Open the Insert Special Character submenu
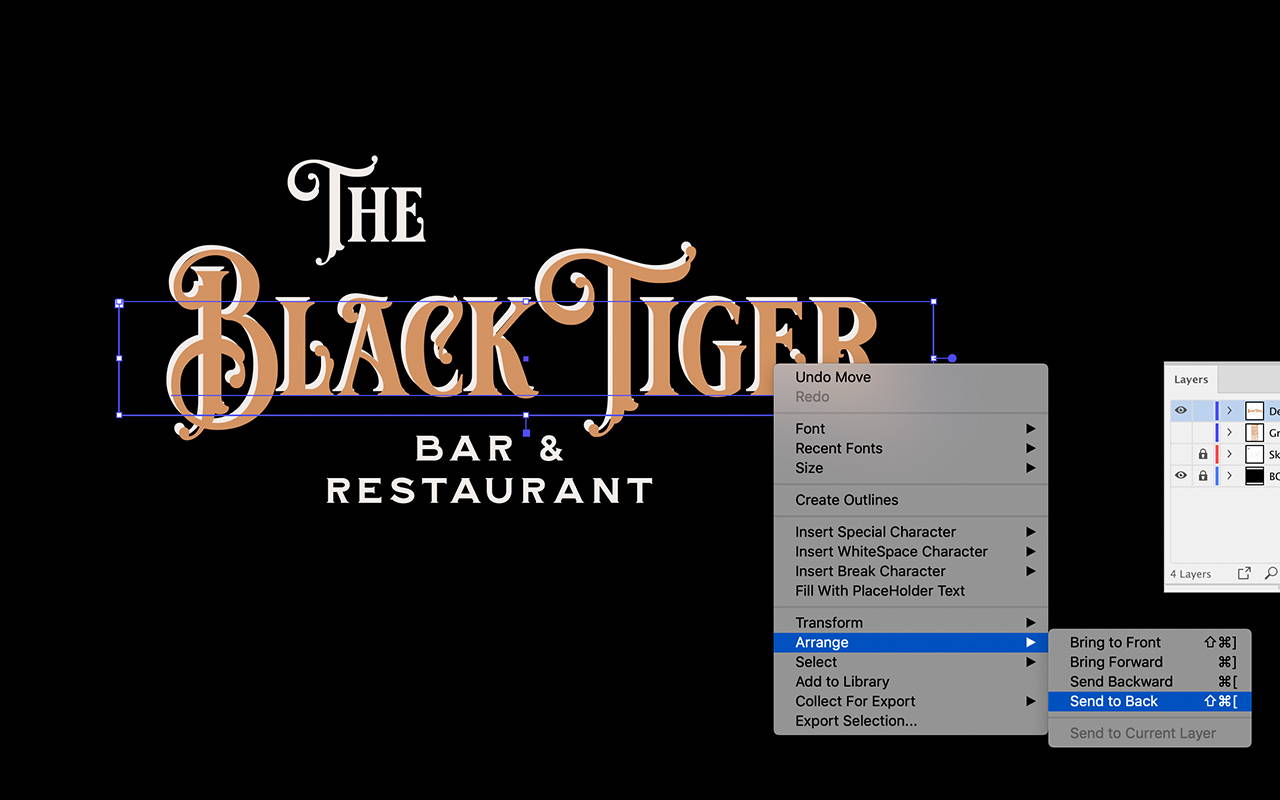This screenshot has width=1280, height=800. pyautogui.click(x=910, y=532)
